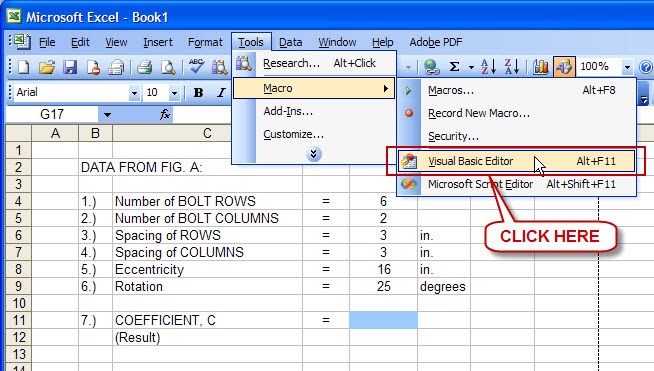Open the Name Box G17 dropdown arrow
Screen dimensions: 654x371
click(107, 114)
